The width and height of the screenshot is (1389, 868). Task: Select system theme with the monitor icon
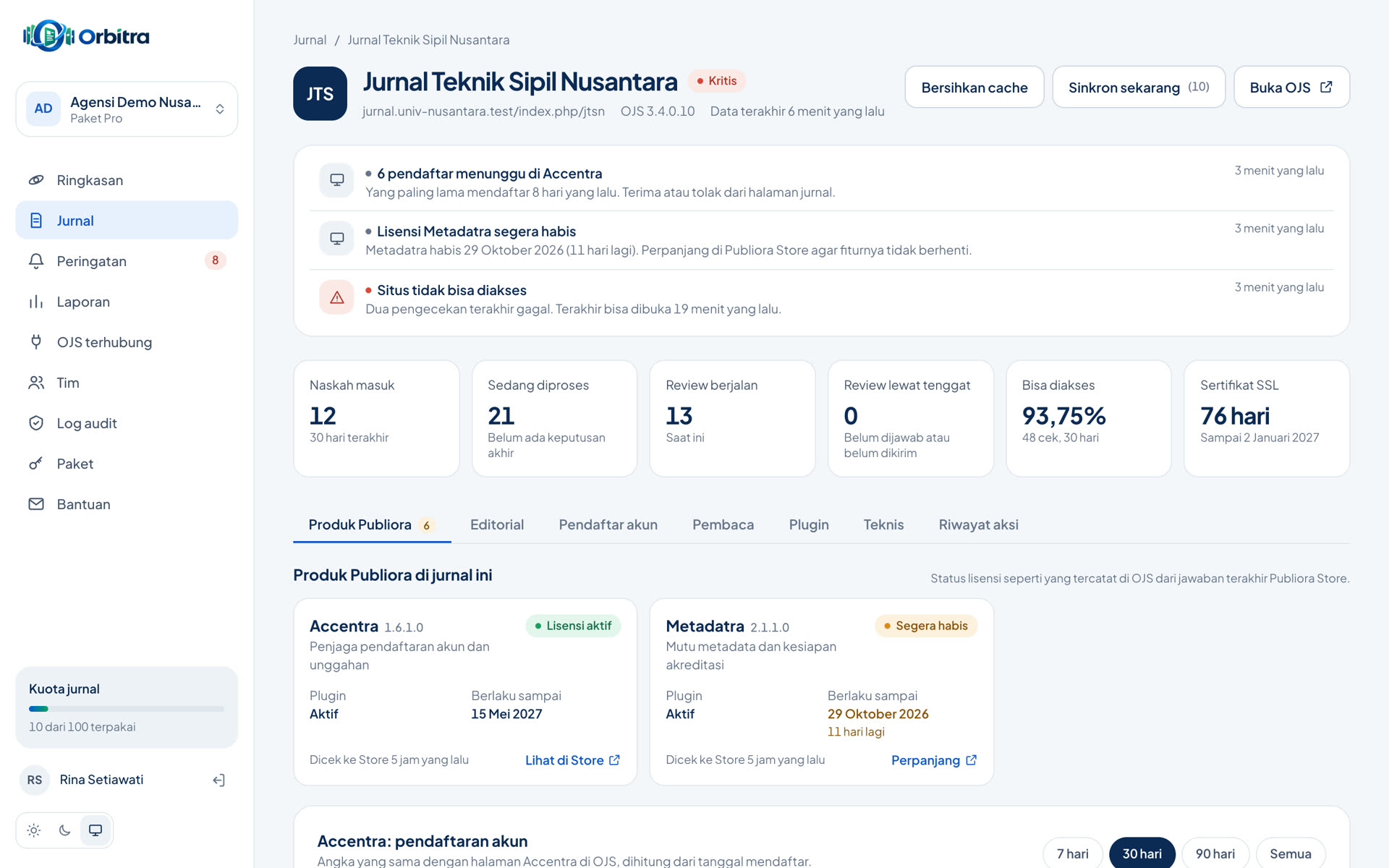tap(95, 830)
